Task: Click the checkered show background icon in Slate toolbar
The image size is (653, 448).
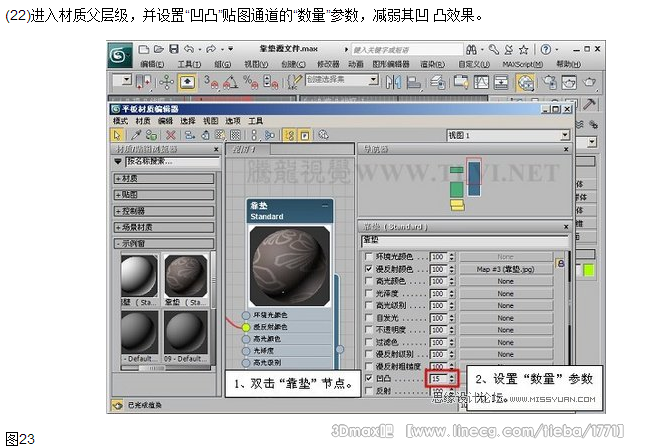Action: coord(235,135)
